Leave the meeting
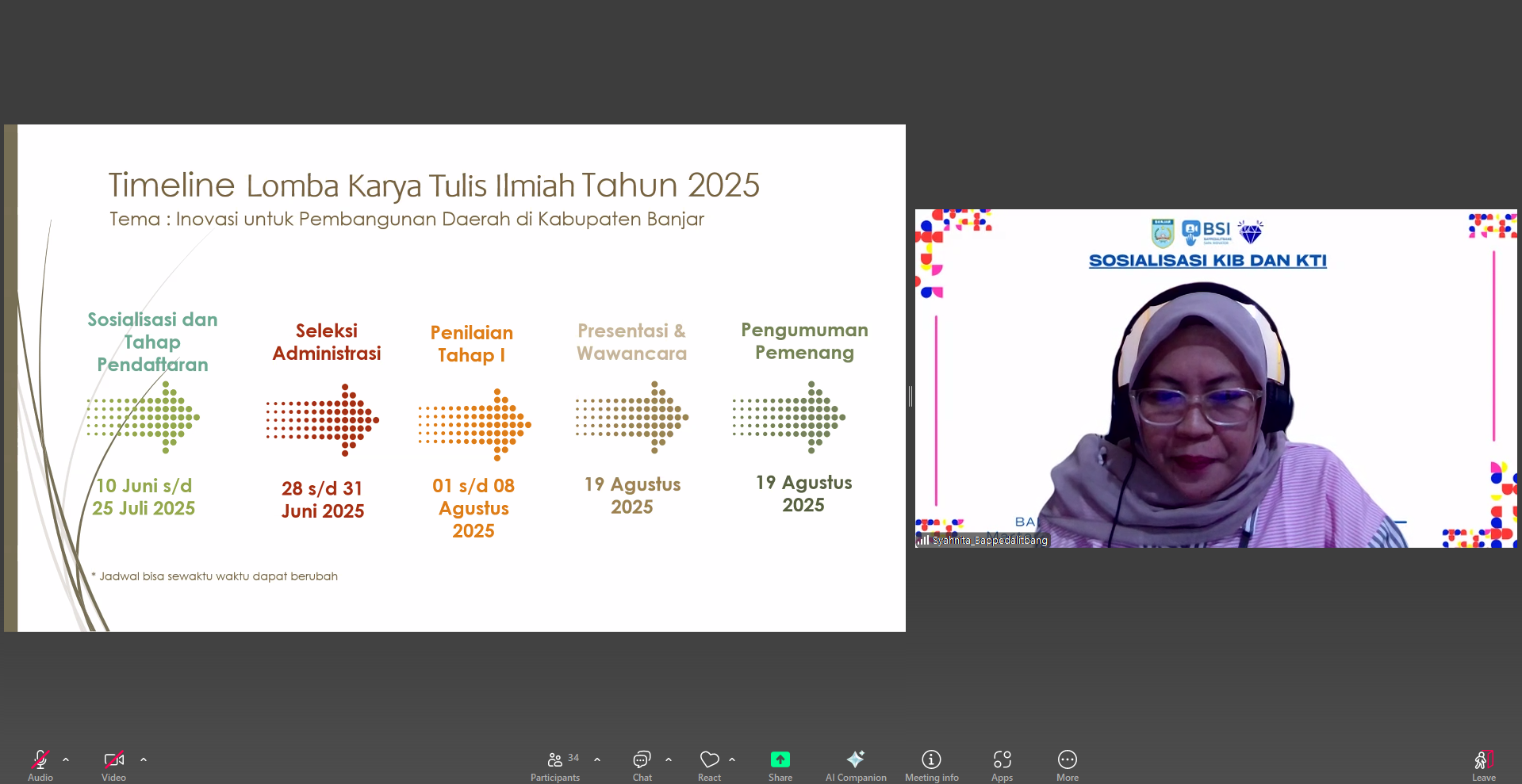 point(1483,764)
